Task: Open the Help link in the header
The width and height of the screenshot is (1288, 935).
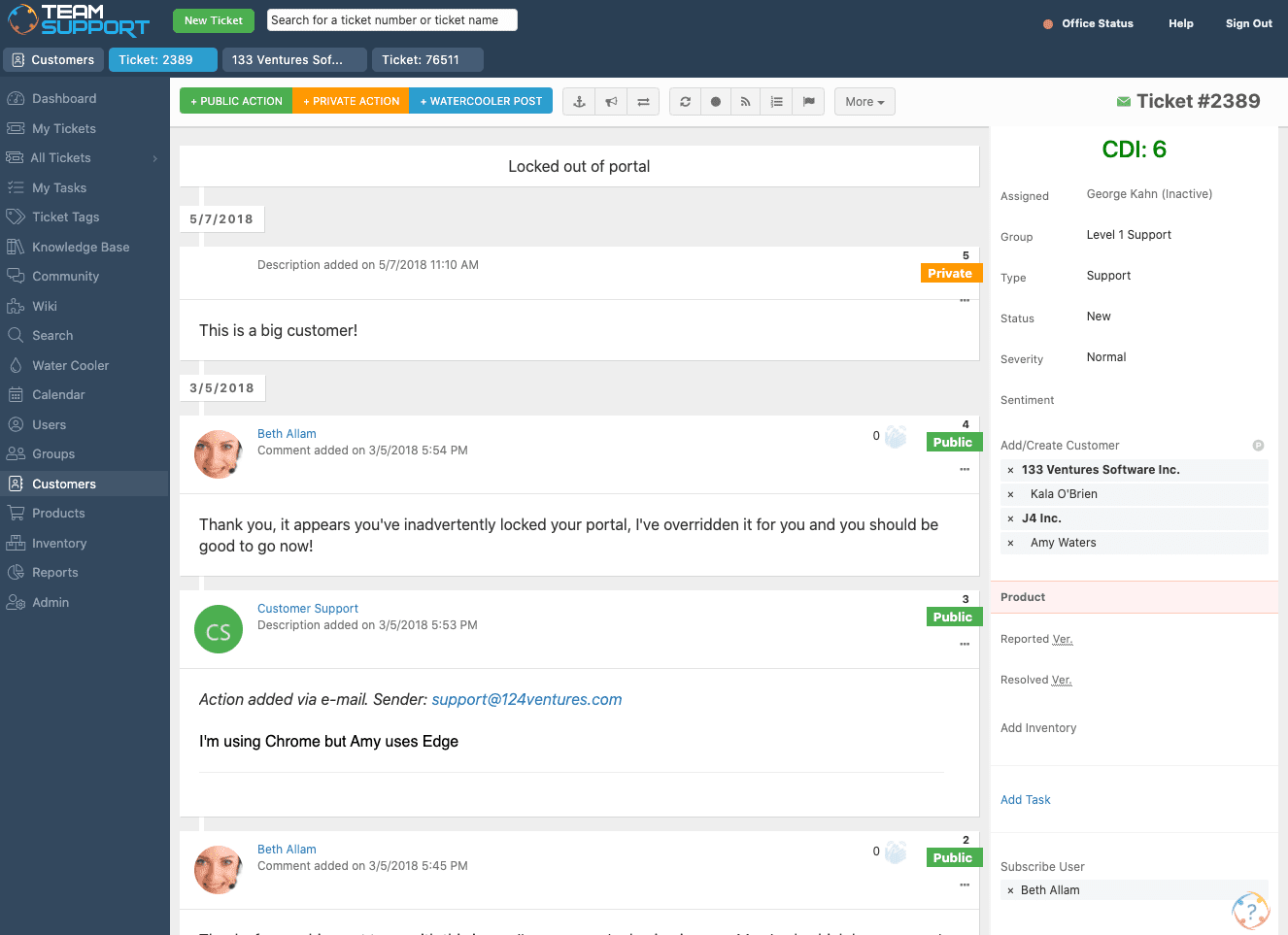Action: 1181,23
